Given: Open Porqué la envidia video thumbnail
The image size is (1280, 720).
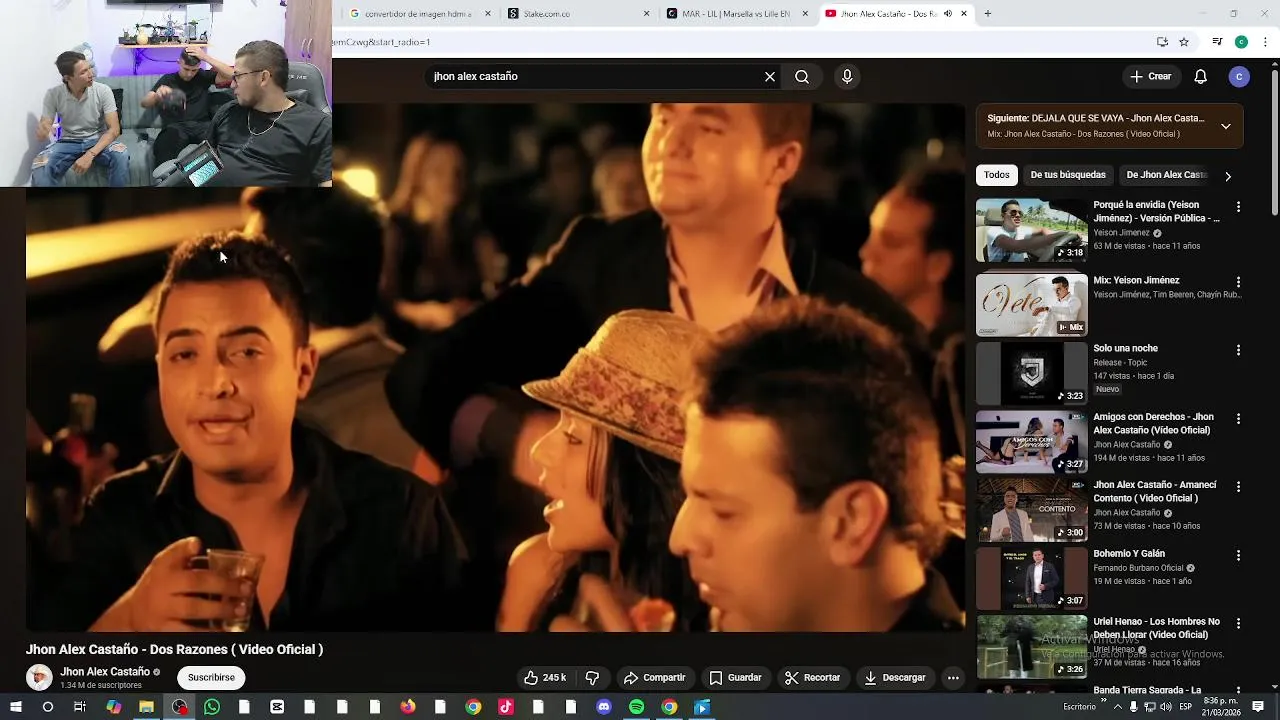Looking at the screenshot, I should pos(1032,230).
